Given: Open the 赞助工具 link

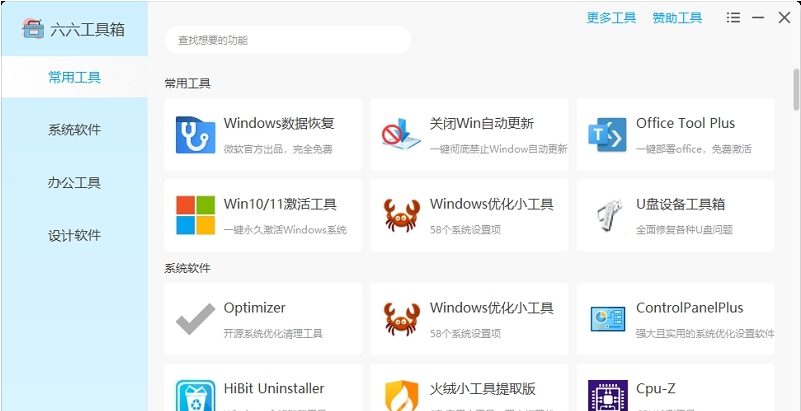Looking at the screenshot, I should pyautogui.click(x=677, y=18).
